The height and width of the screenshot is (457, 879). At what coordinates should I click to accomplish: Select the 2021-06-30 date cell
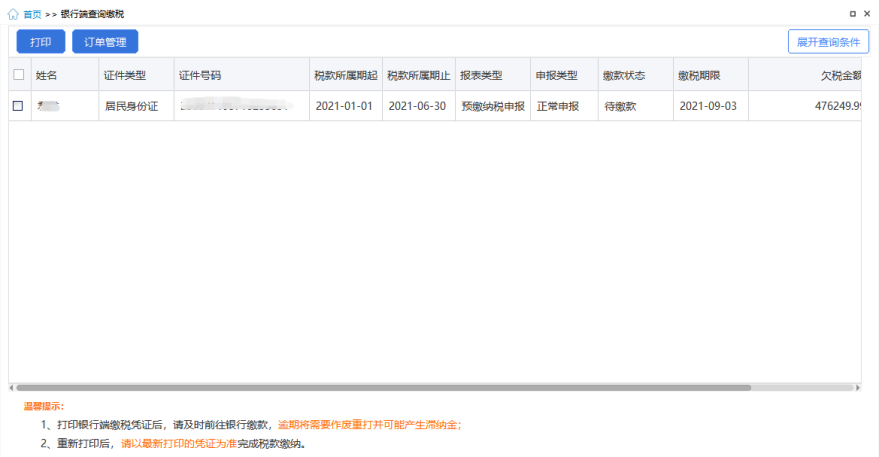pyautogui.click(x=417, y=106)
